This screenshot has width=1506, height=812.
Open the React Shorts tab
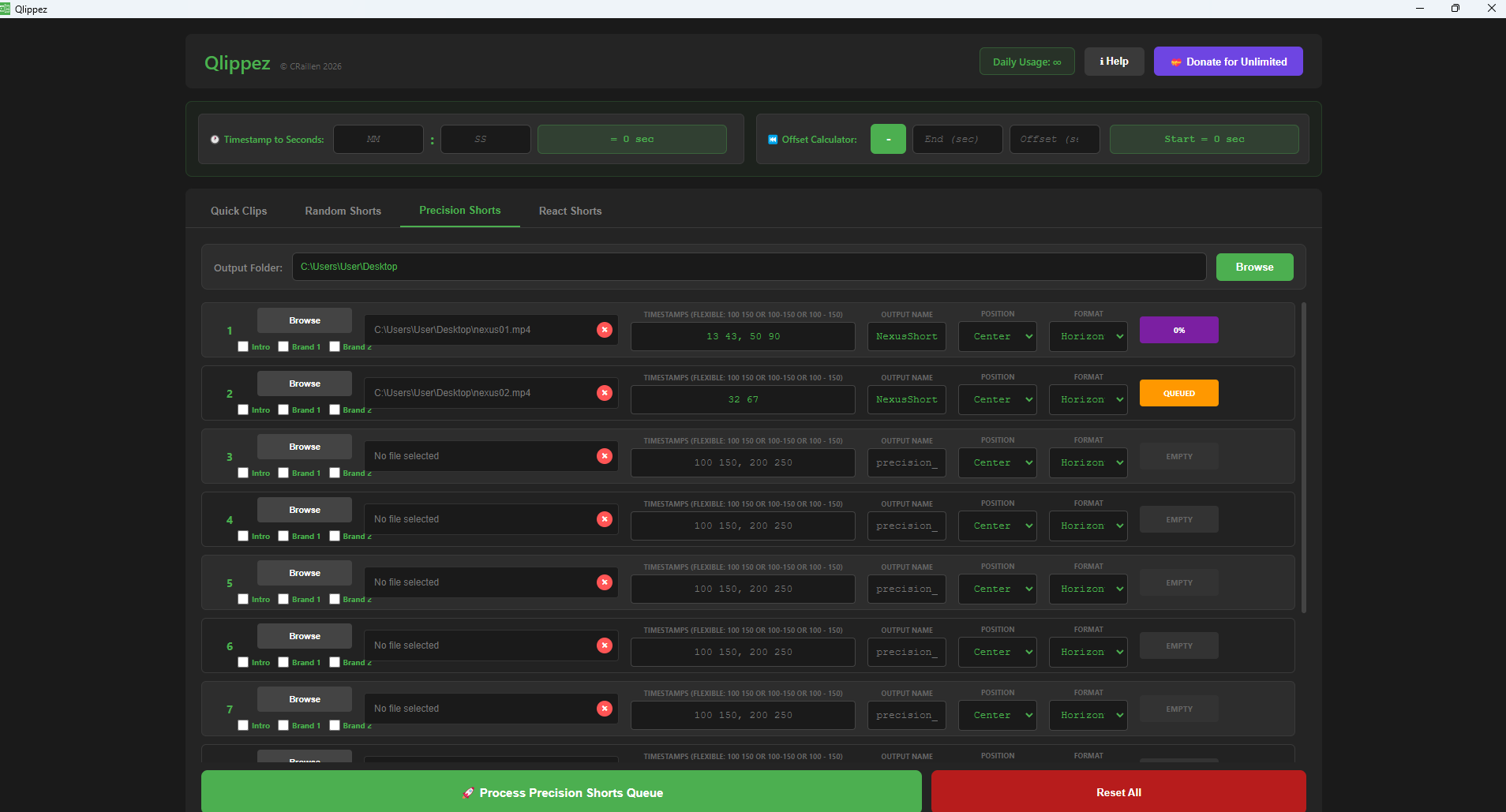click(x=571, y=211)
